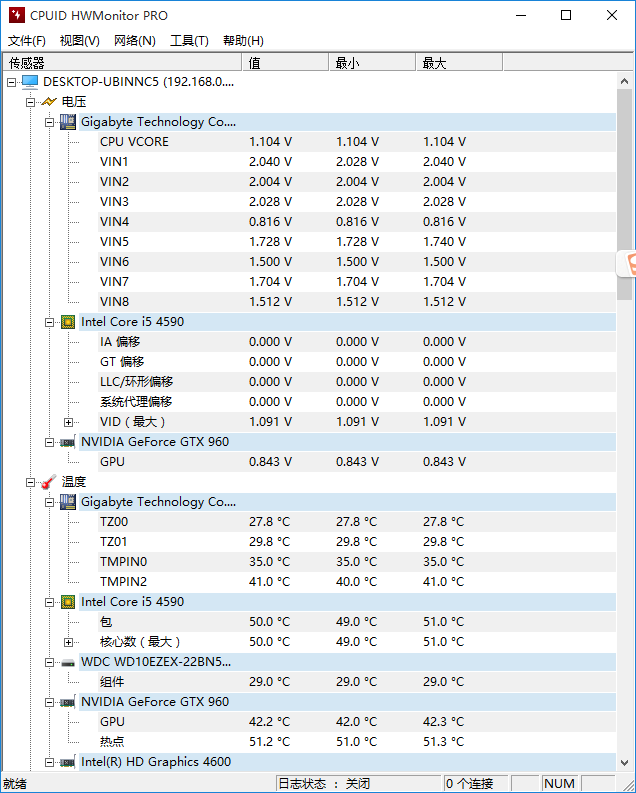Click the scrollbar up arrow

[x=624, y=81]
